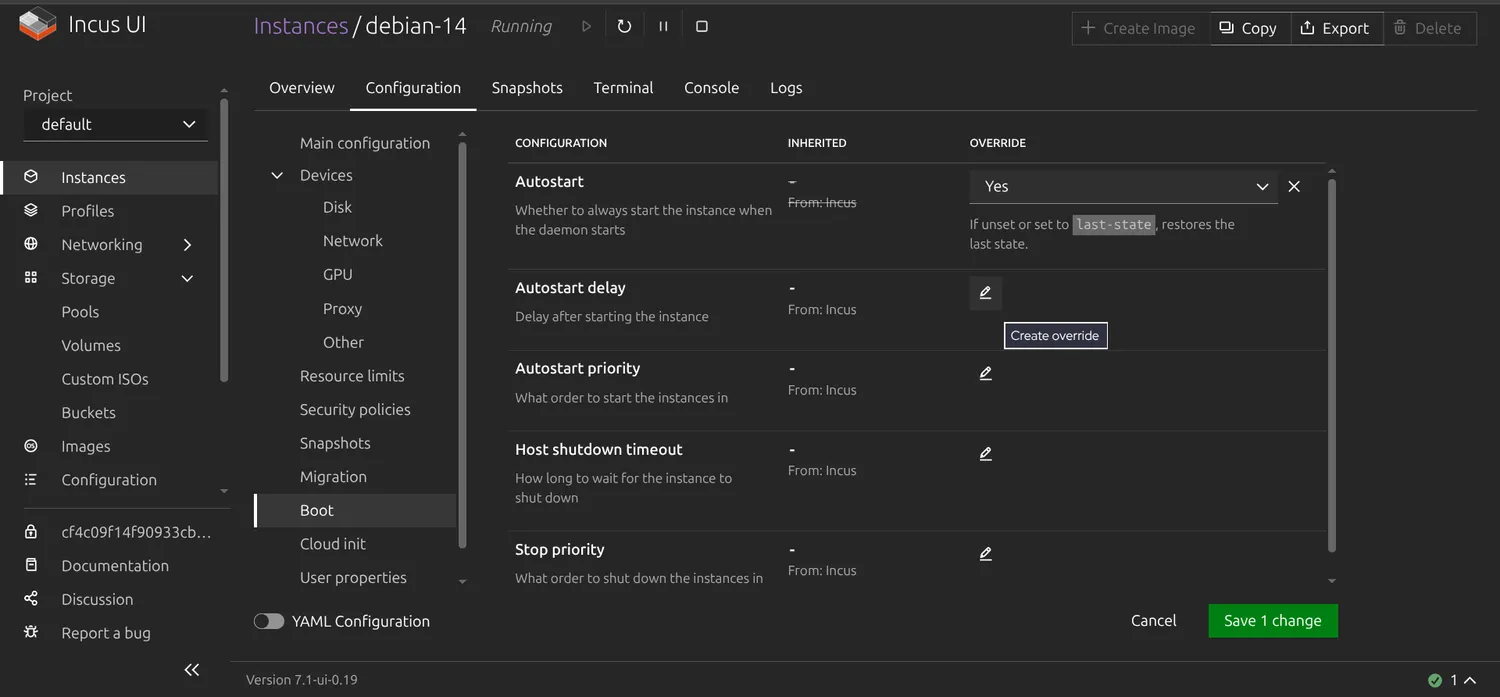The image size is (1500, 697).
Task: Create override for Autostart delay pencil icon
Action: [x=985, y=293]
